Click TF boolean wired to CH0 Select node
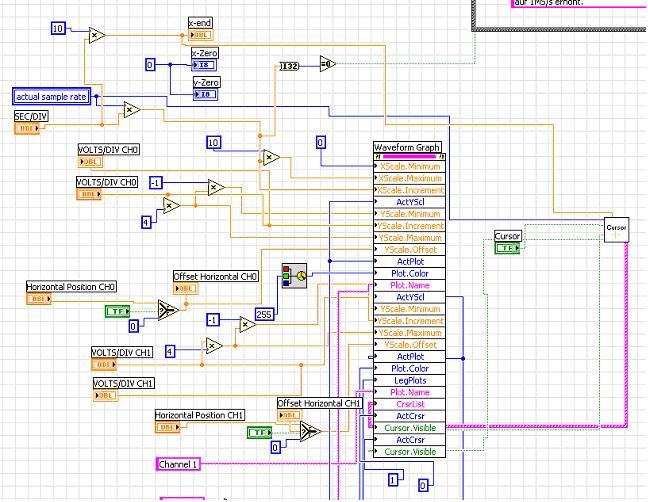Viewport: 648px width, 502px height. click(x=118, y=311)
